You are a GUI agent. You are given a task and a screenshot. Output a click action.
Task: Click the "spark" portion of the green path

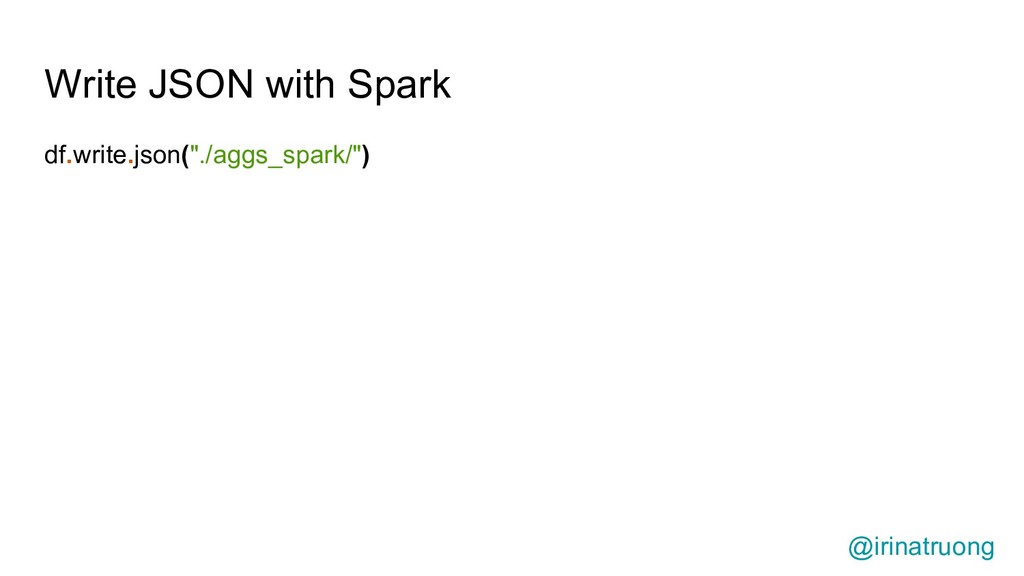click(x=313, y=157)
